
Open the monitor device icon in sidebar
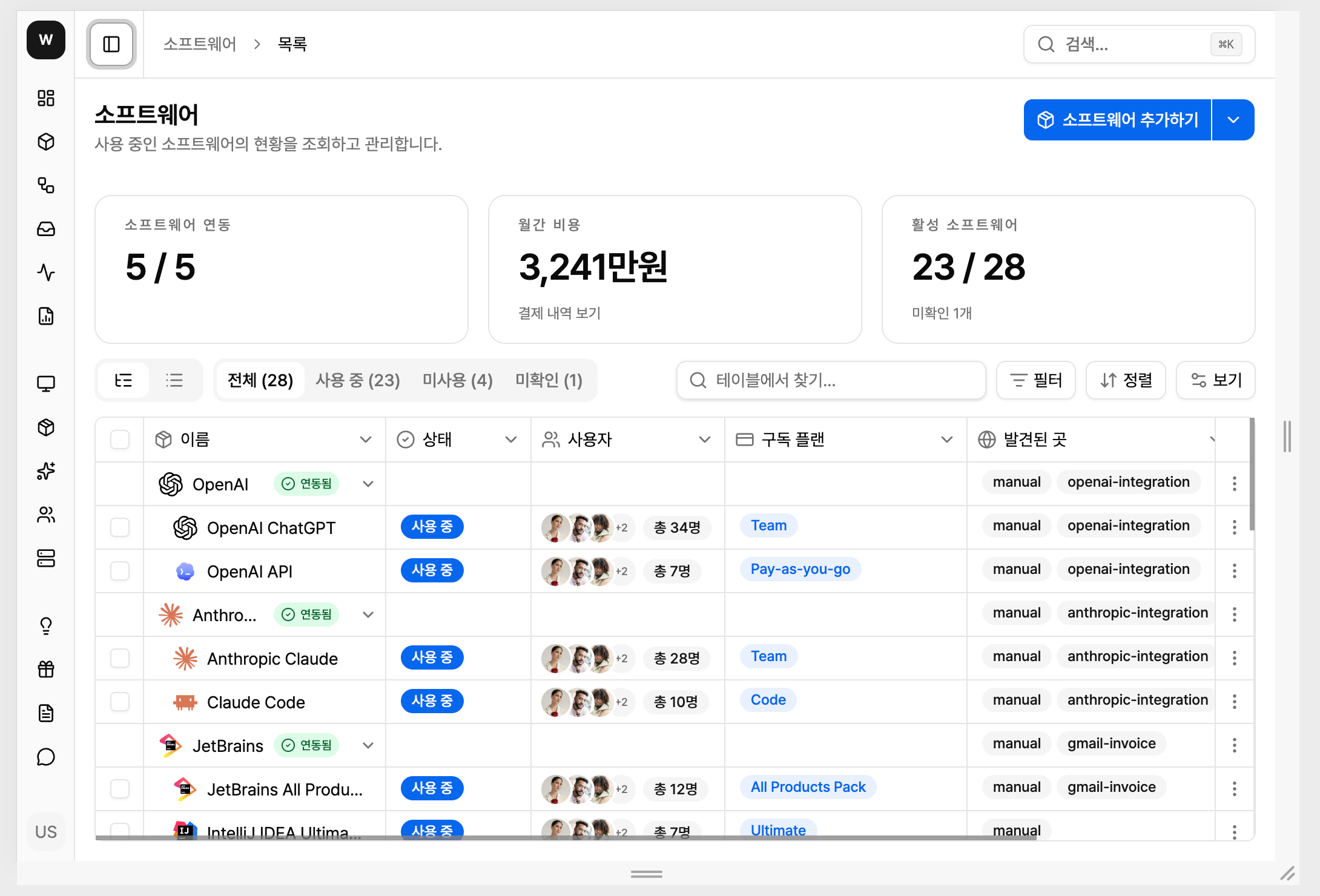tap(46, 384)
